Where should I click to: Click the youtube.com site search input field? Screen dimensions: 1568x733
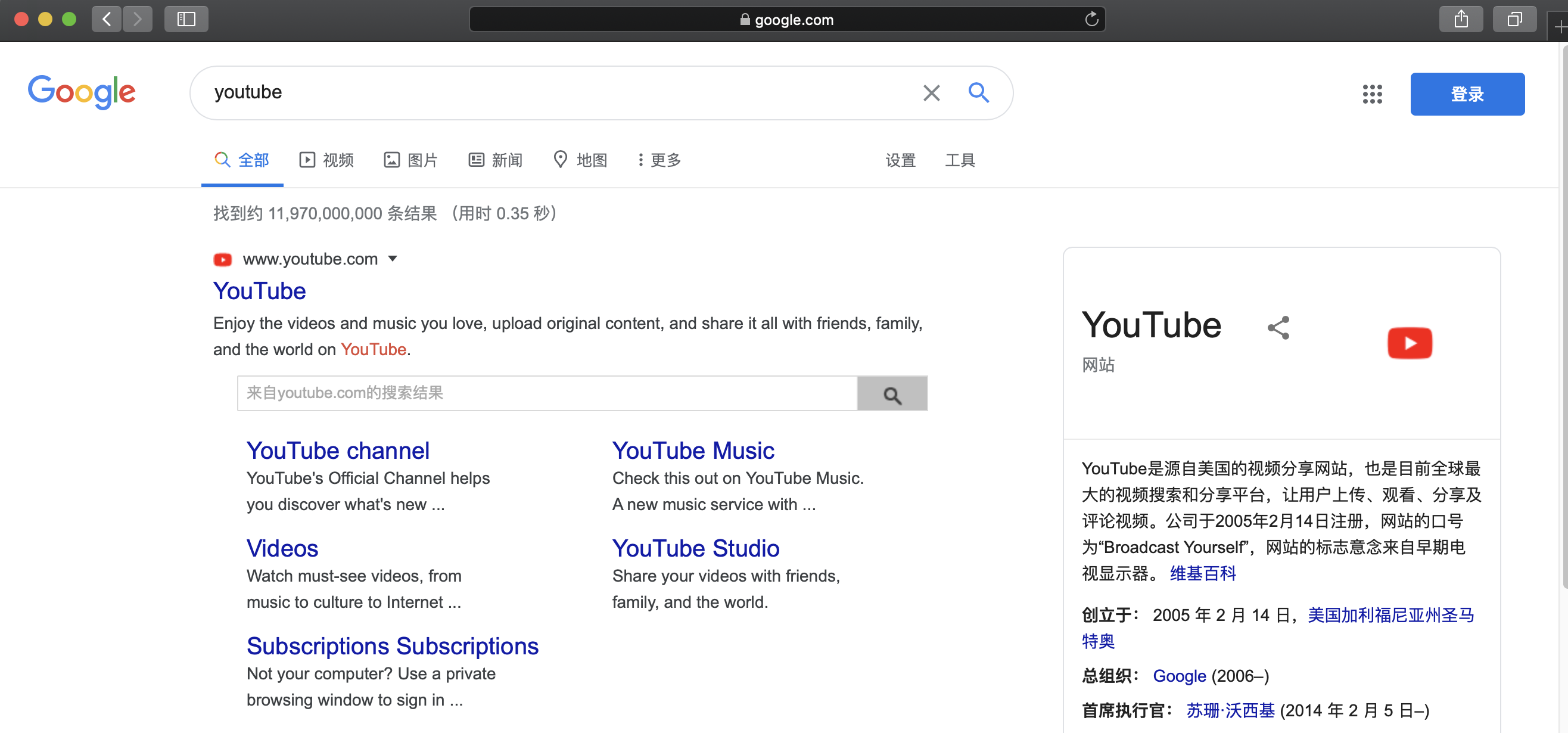(x=547, y=393)
